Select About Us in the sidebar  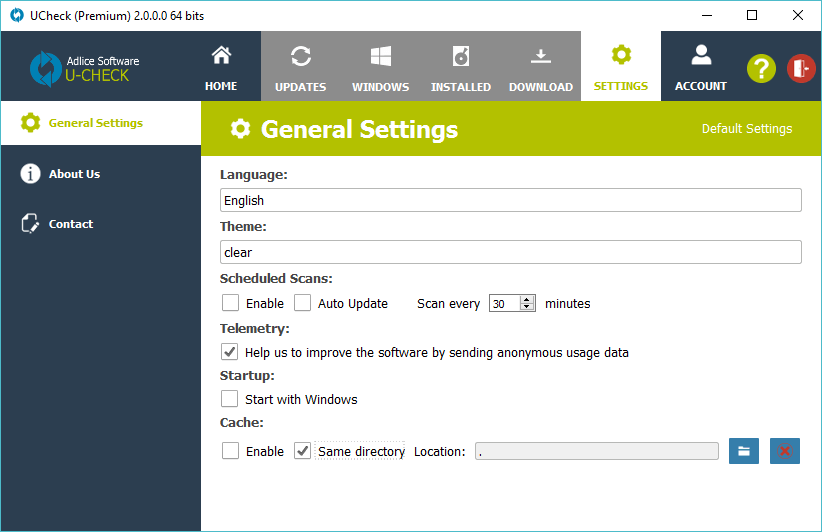click(x=74, y=174)
